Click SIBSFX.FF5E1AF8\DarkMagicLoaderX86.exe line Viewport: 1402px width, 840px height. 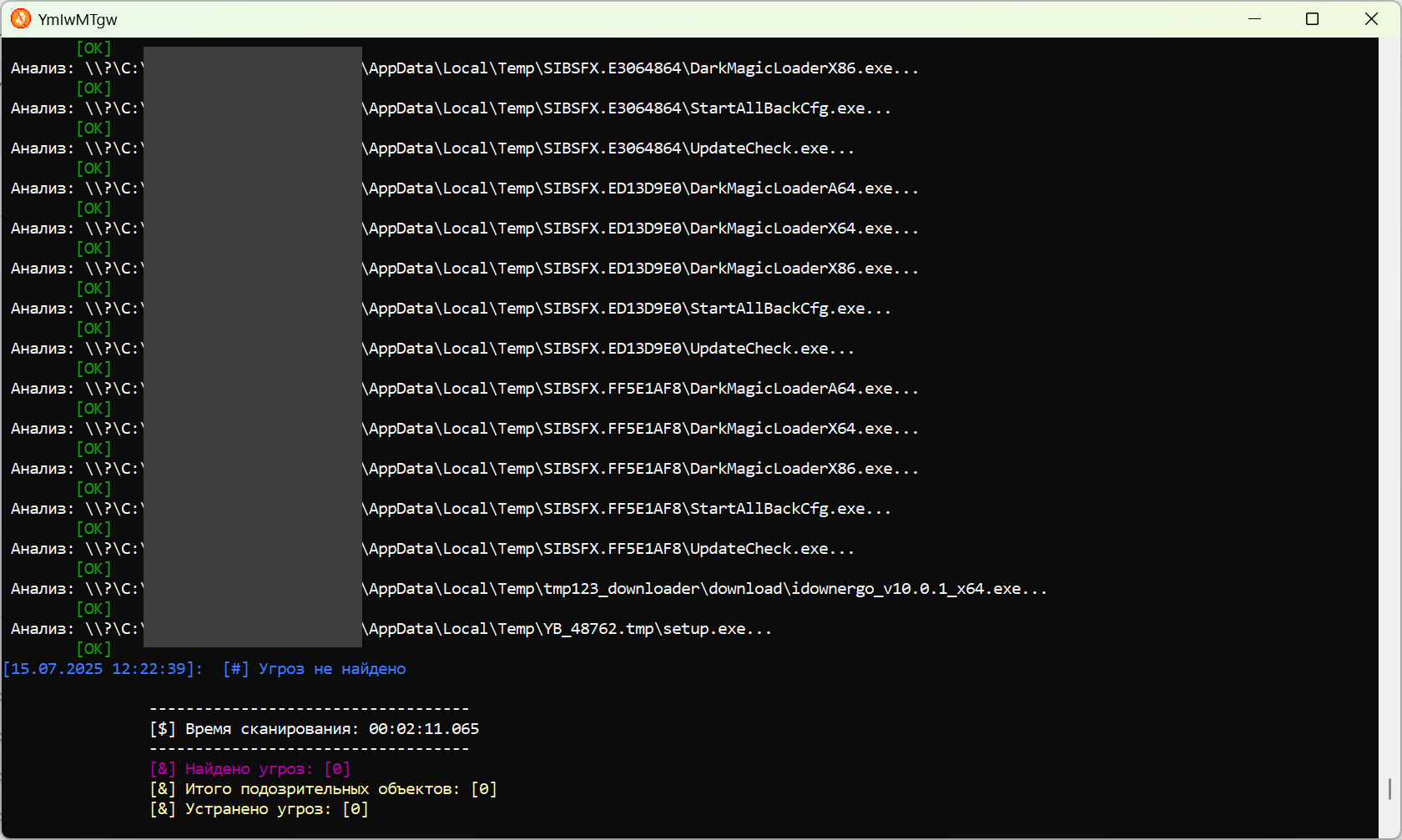(465, 469)
